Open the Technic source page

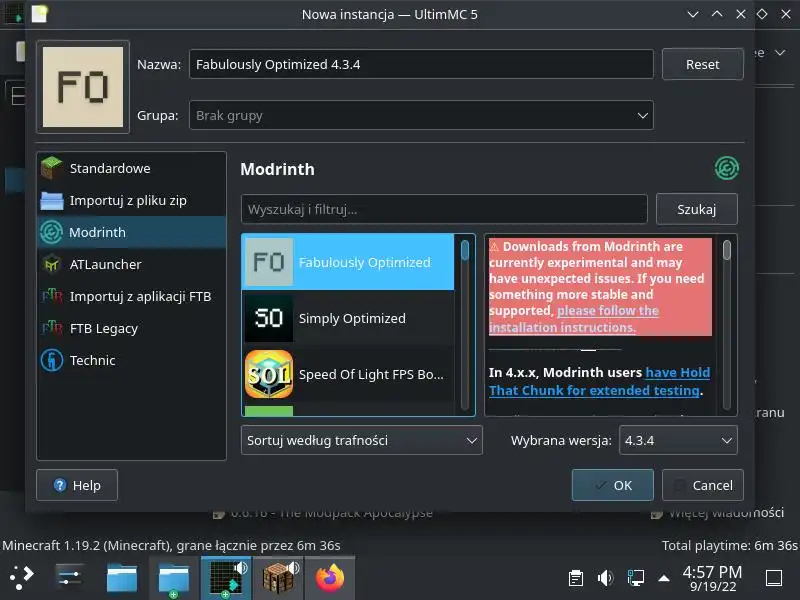[x=132, y=360]
